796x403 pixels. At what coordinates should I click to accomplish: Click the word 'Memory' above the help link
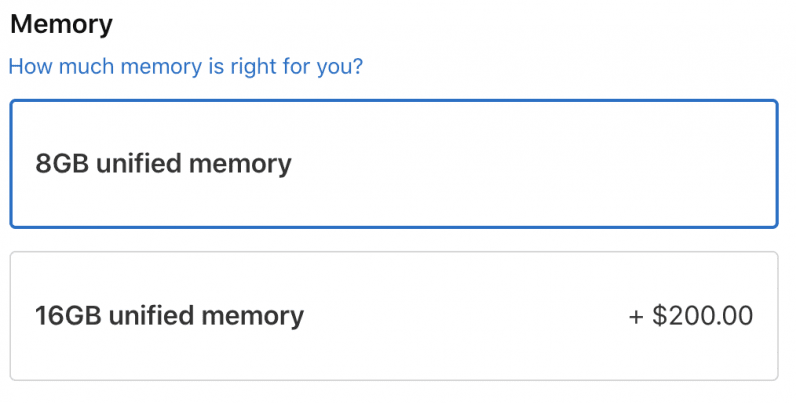click(61, 23)
